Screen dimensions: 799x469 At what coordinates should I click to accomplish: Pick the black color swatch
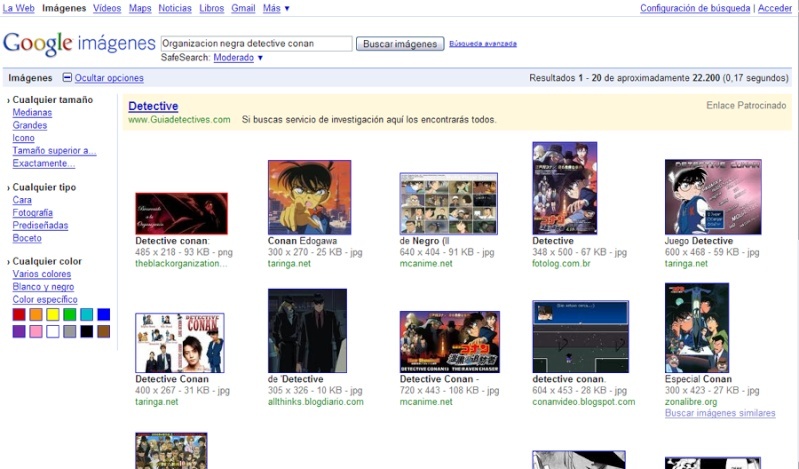click(x=87, y=332)
